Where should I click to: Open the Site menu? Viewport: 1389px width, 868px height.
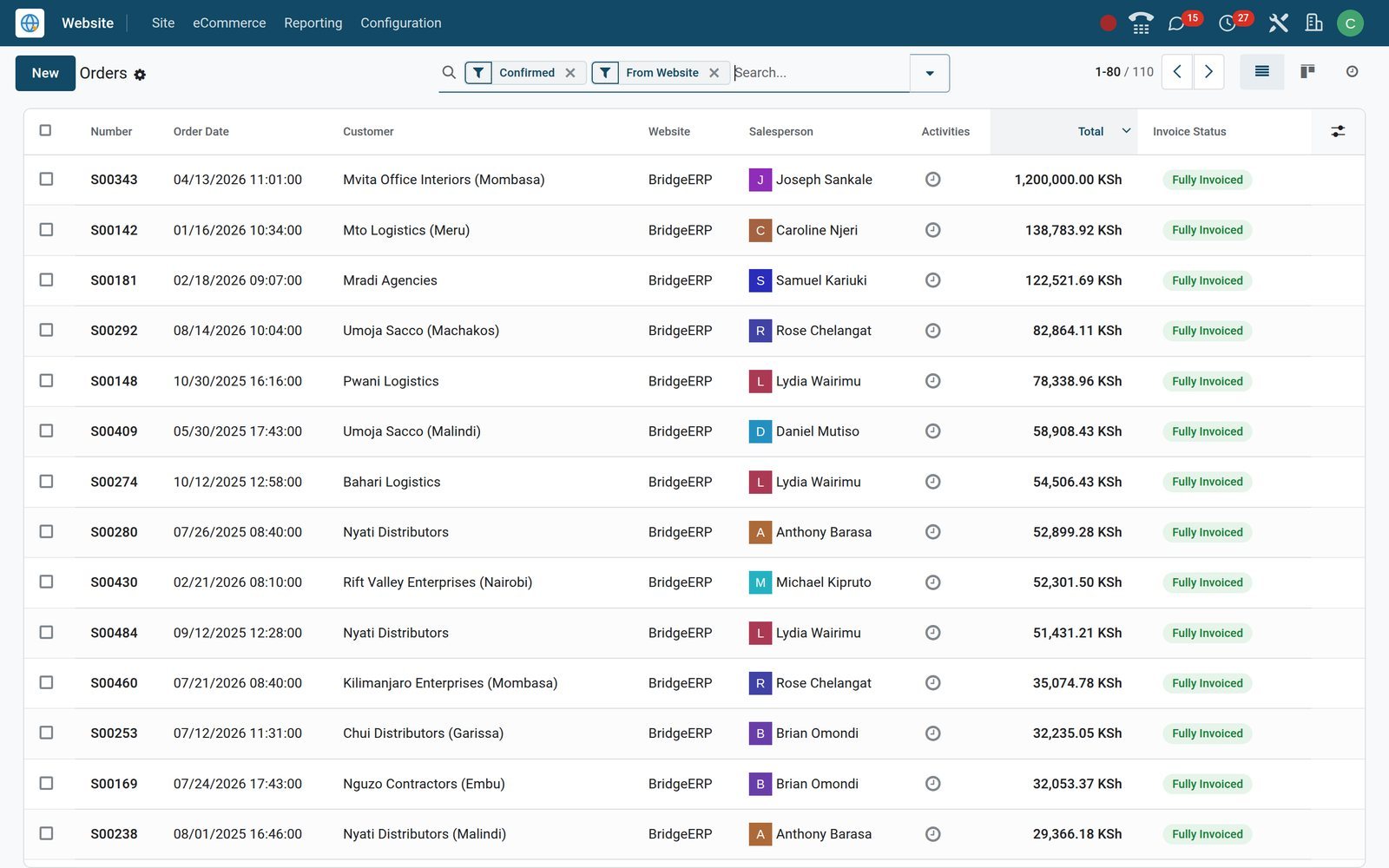tap(163, 23)
